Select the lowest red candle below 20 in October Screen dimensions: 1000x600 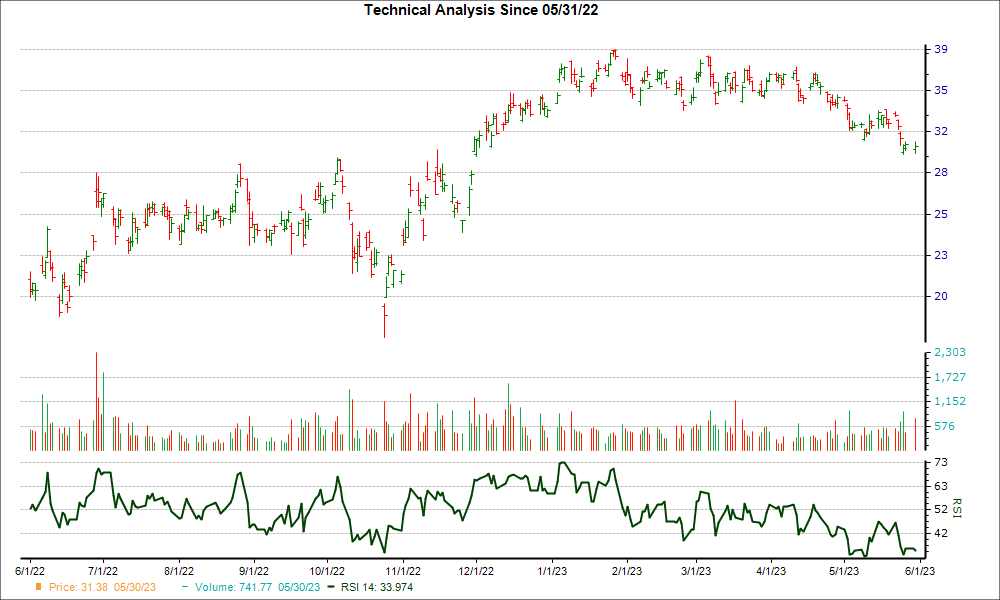[x=385, y=320]
